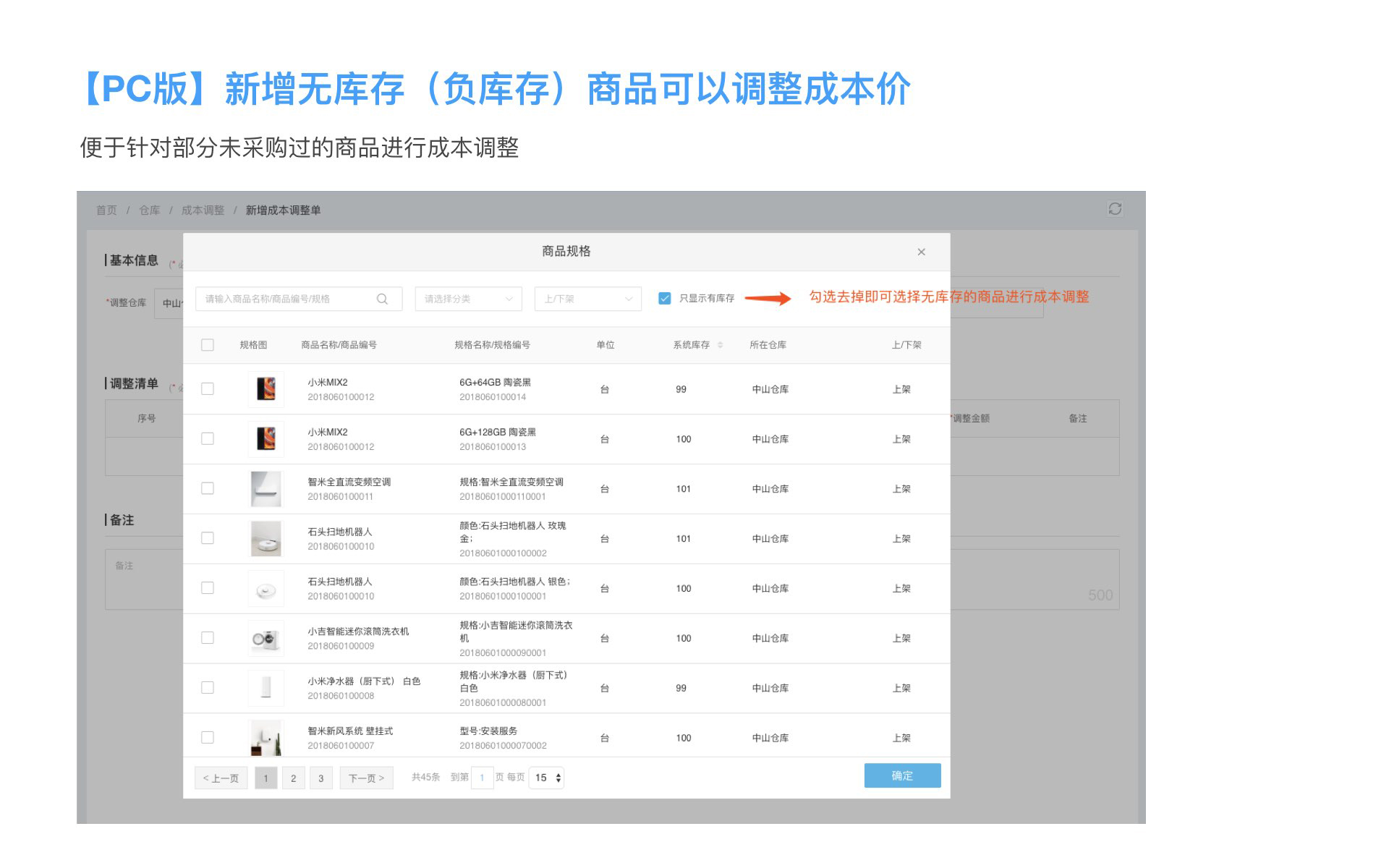Image resolution: width=1389 pixels, height=868 pixels.
Task: Click the 确定 confirm button
Action: [x=902, y=775]
